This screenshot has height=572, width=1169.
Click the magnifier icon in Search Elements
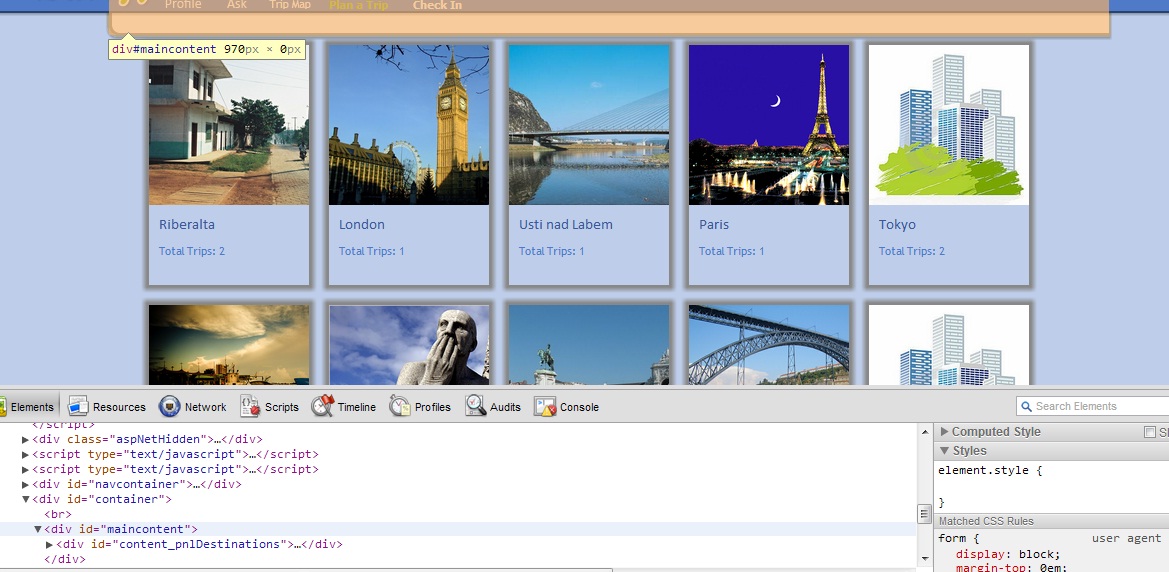coord(1026,406)
